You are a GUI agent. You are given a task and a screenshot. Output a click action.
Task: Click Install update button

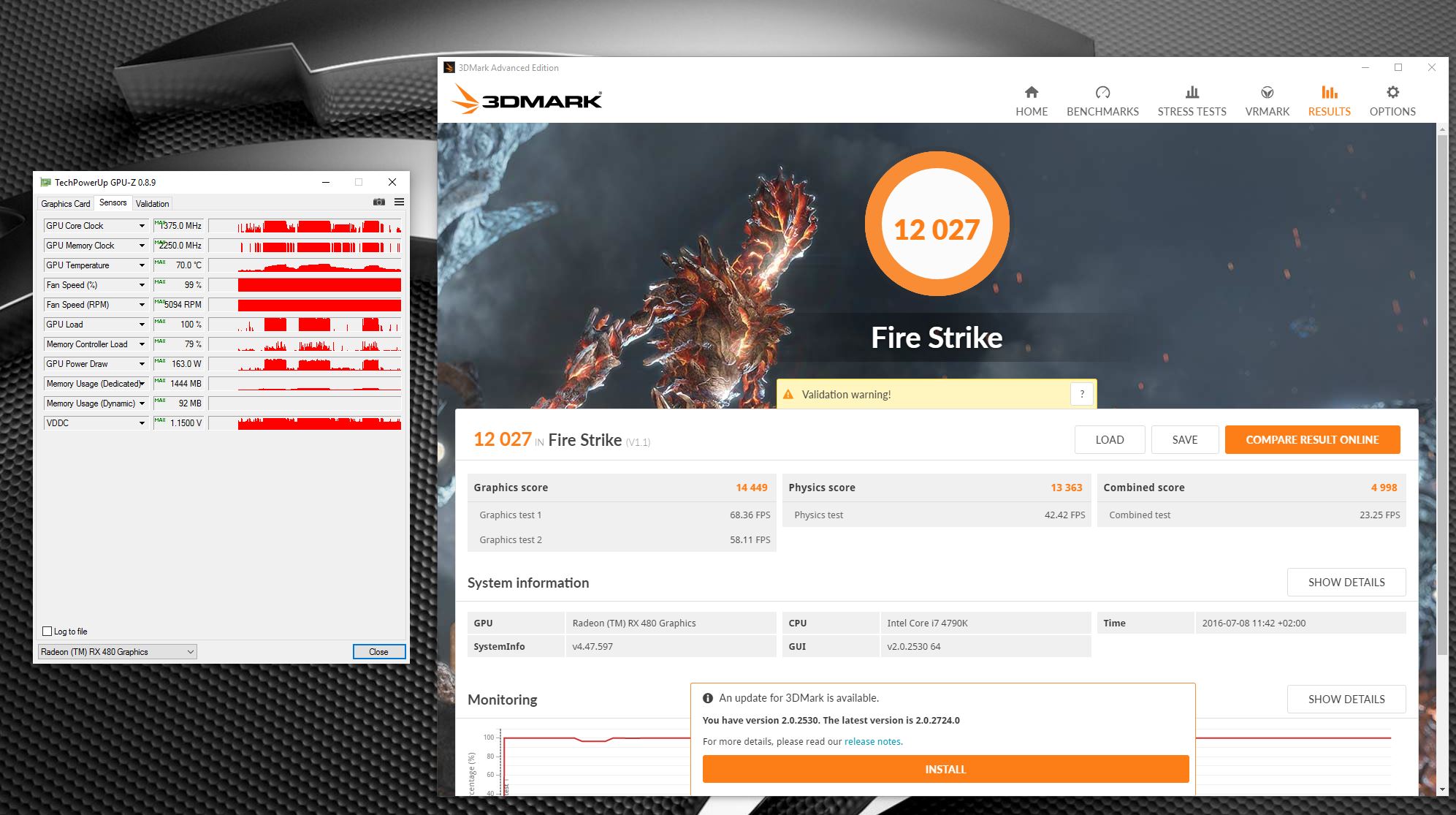pos(945,770)
